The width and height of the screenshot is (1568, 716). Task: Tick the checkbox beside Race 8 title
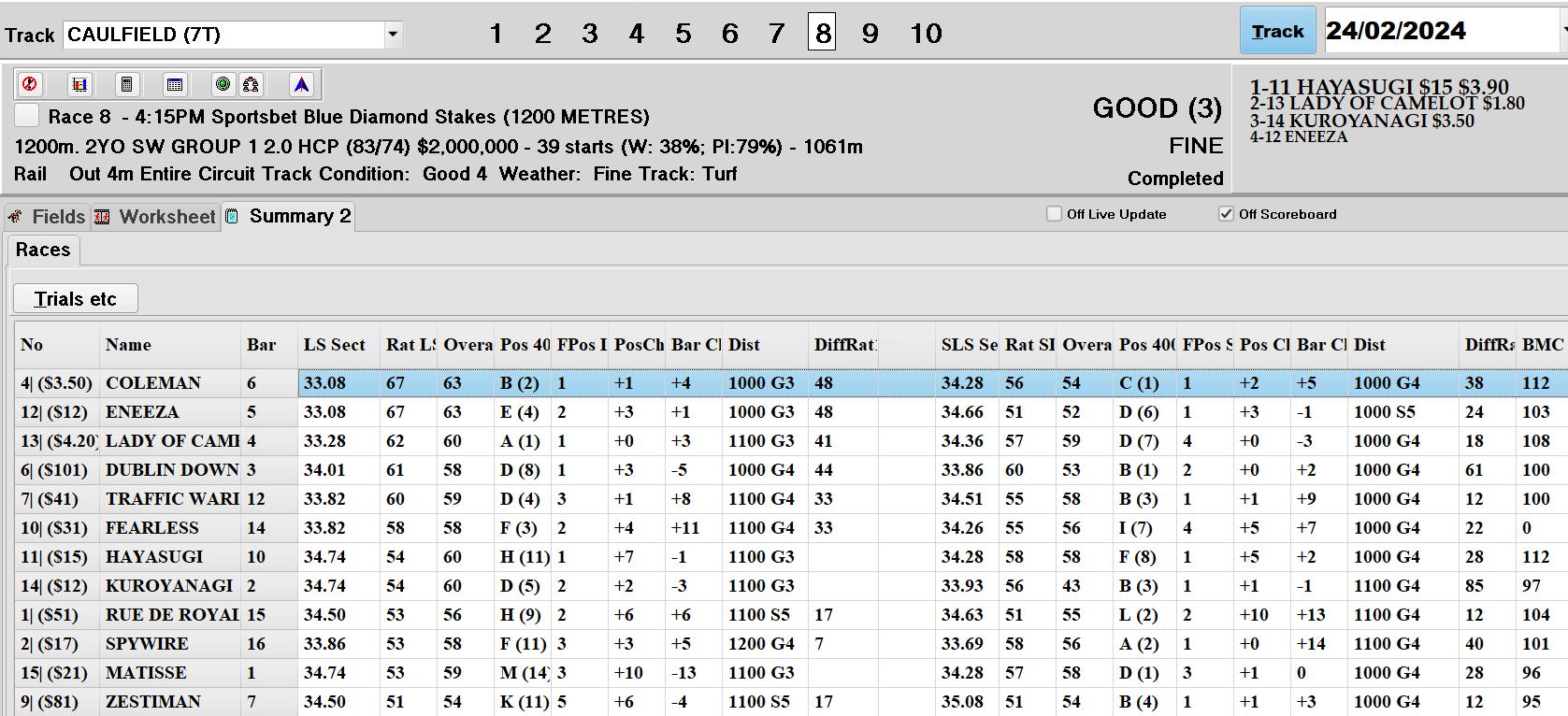pyautogui.click(x=27, y=116)
